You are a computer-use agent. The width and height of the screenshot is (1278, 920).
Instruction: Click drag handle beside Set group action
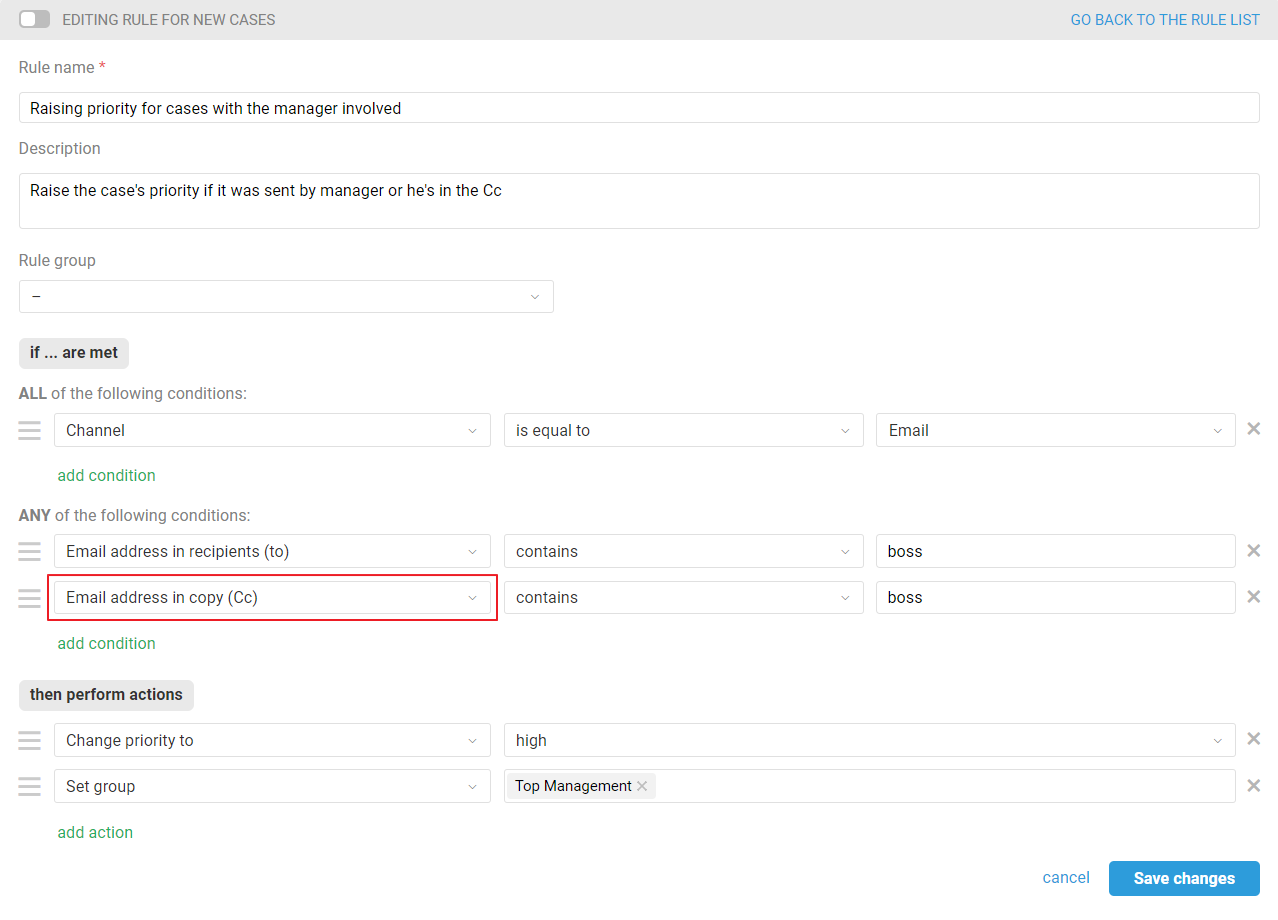(30, 786)
